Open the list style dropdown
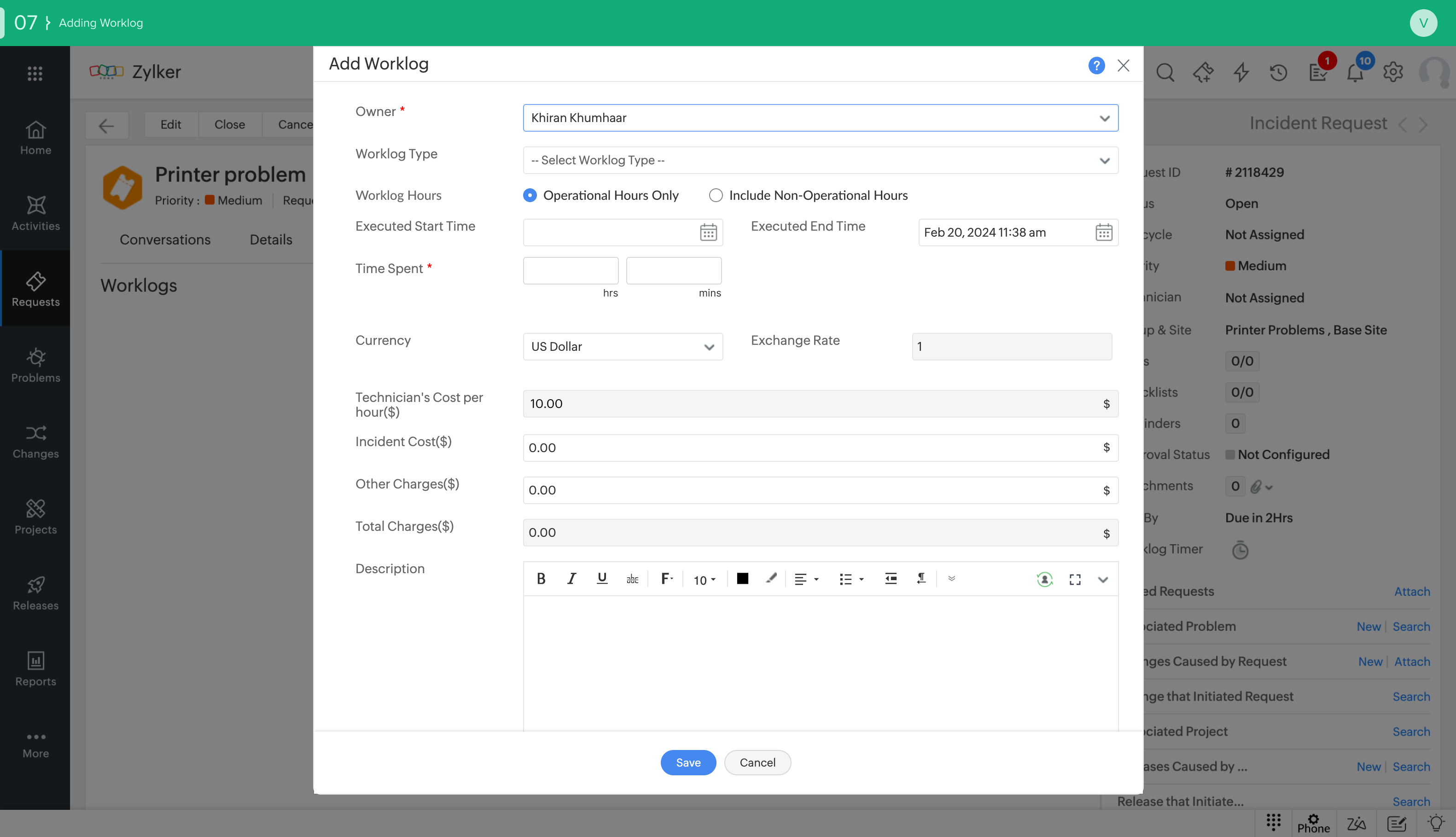Image resolution: width=1456 pixels, height=837 pixels. pos(851,580)
